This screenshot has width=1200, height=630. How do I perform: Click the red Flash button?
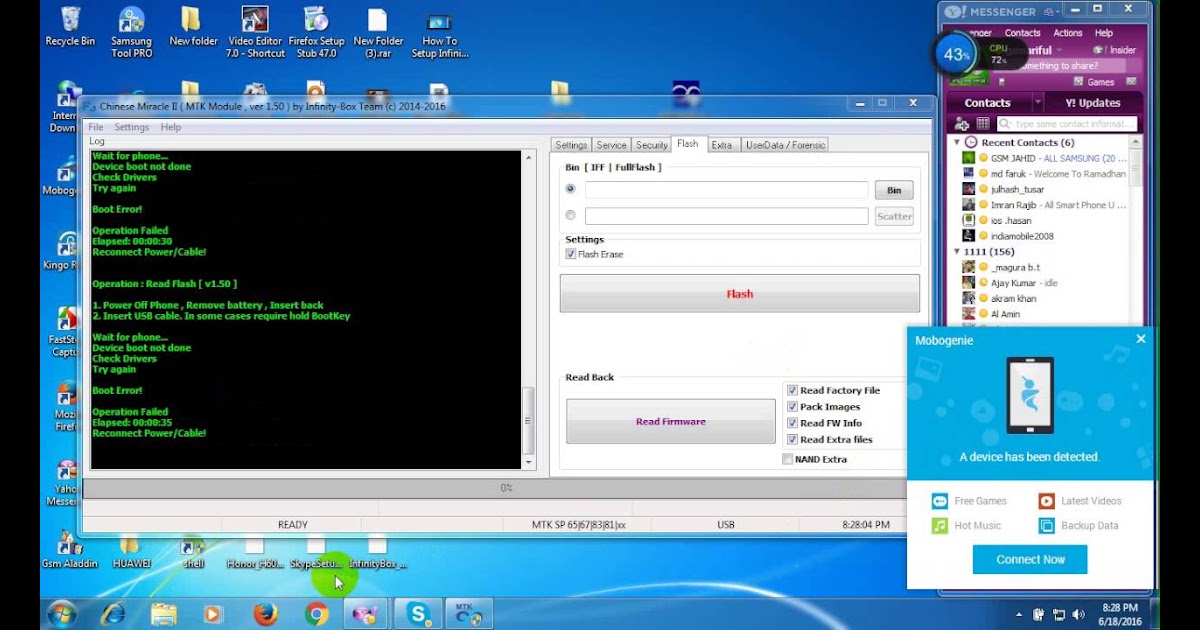pos(740,294)
